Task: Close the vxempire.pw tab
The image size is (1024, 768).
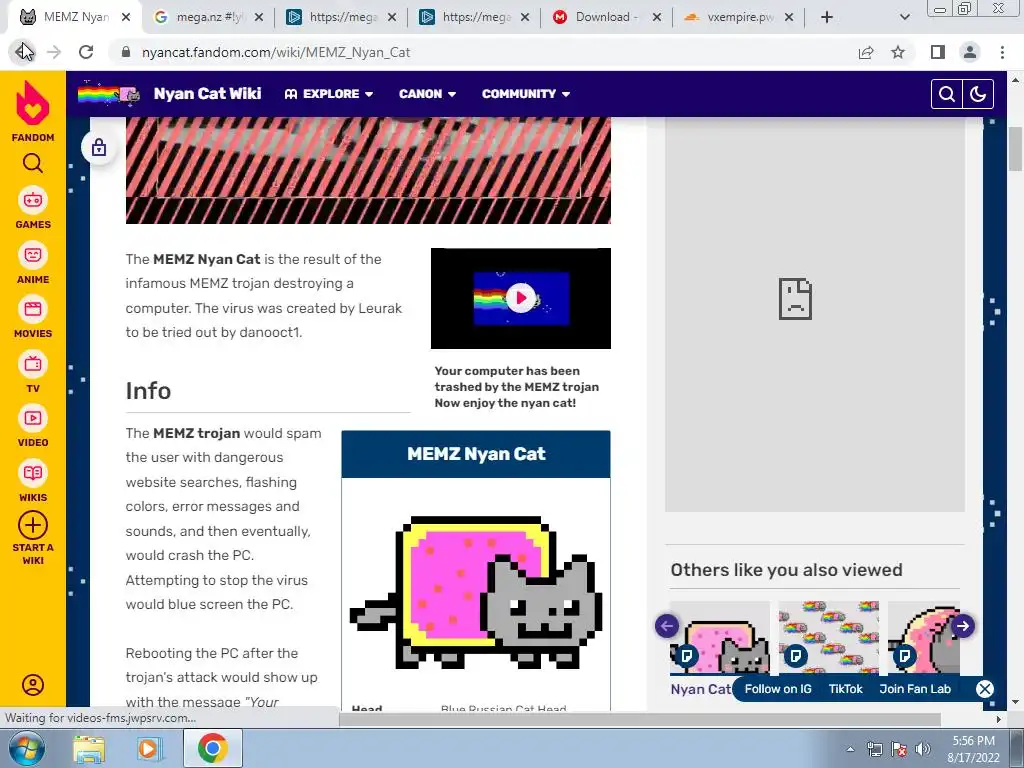Action: [x=789, y=17]
